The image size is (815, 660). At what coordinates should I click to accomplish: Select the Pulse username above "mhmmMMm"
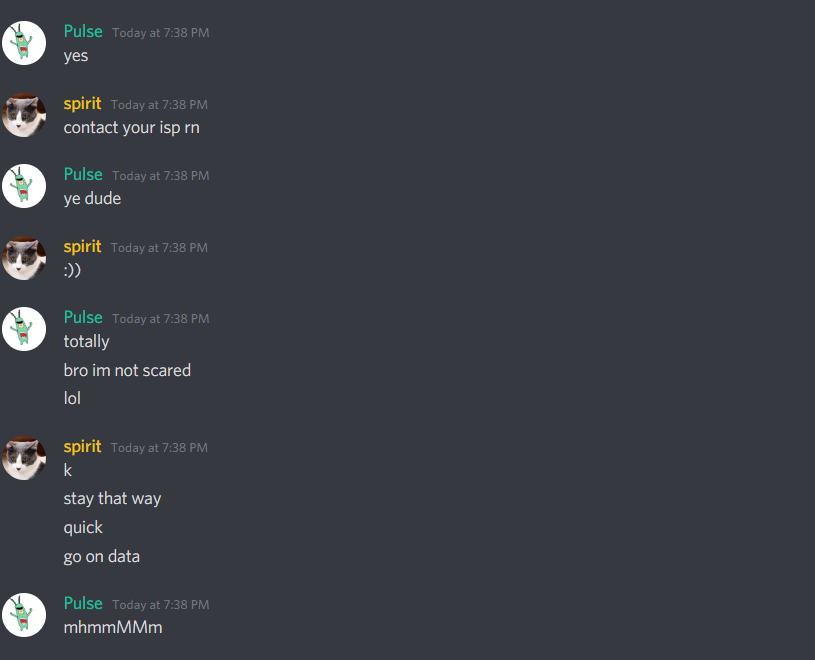click(83, 604)
